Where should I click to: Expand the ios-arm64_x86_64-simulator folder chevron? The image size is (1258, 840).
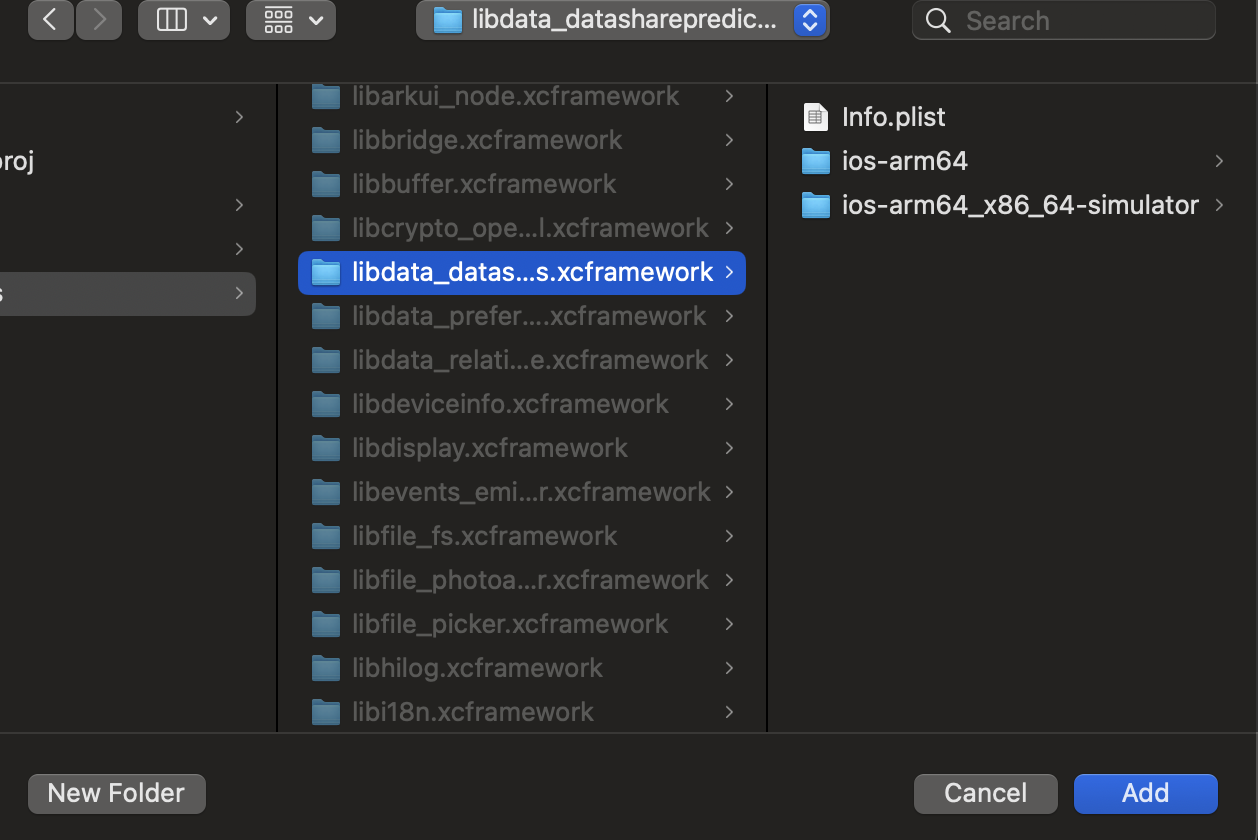1219,205
